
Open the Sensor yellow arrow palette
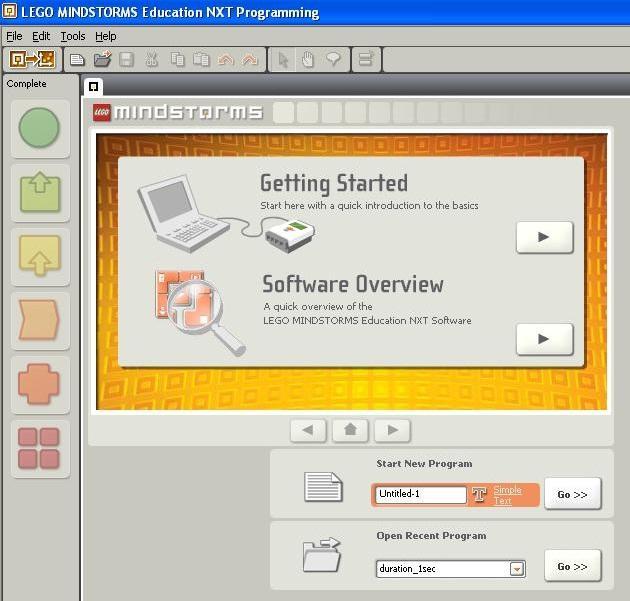pyautogui.click(x=40, y=256)
